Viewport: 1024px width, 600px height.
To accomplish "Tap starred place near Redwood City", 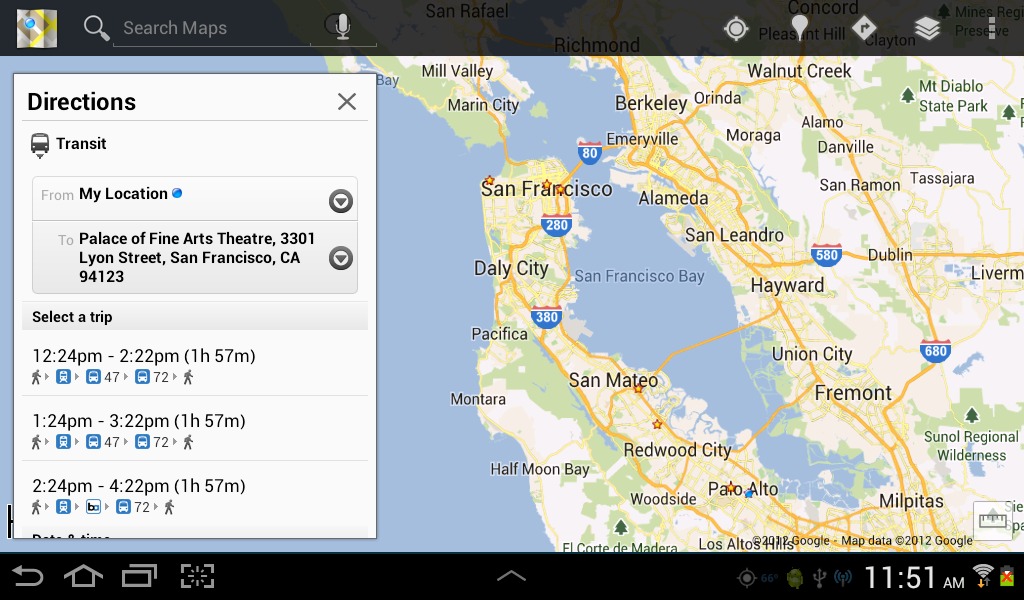I will [x=657, y=424].
